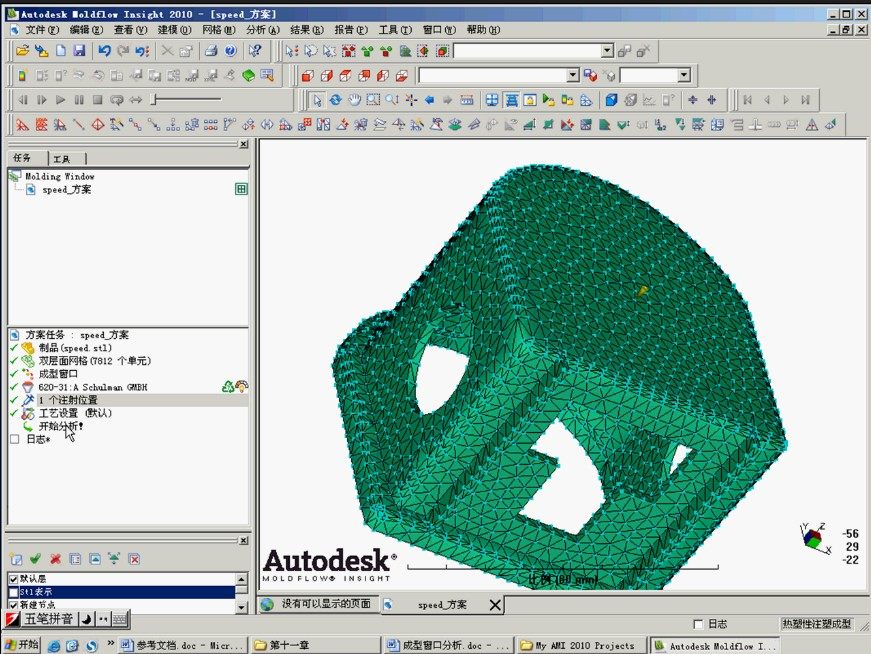Image resolution: width=871 pixels, height=654 pixels.
Task: Open the dropdown next to red cubes
Action: [573, 75]
